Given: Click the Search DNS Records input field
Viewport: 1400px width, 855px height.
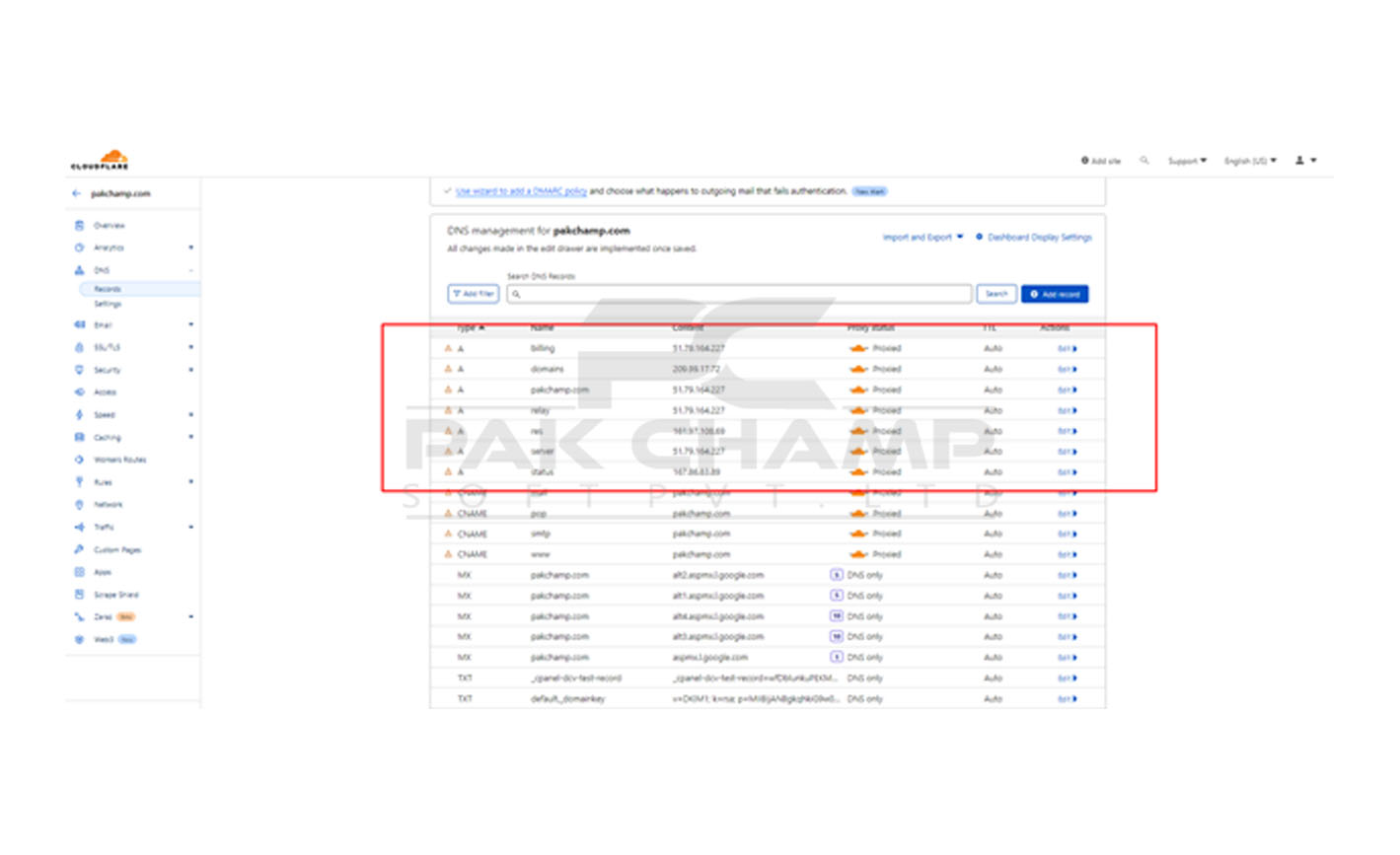Looking at the screenshot, I should click(739, 294).
